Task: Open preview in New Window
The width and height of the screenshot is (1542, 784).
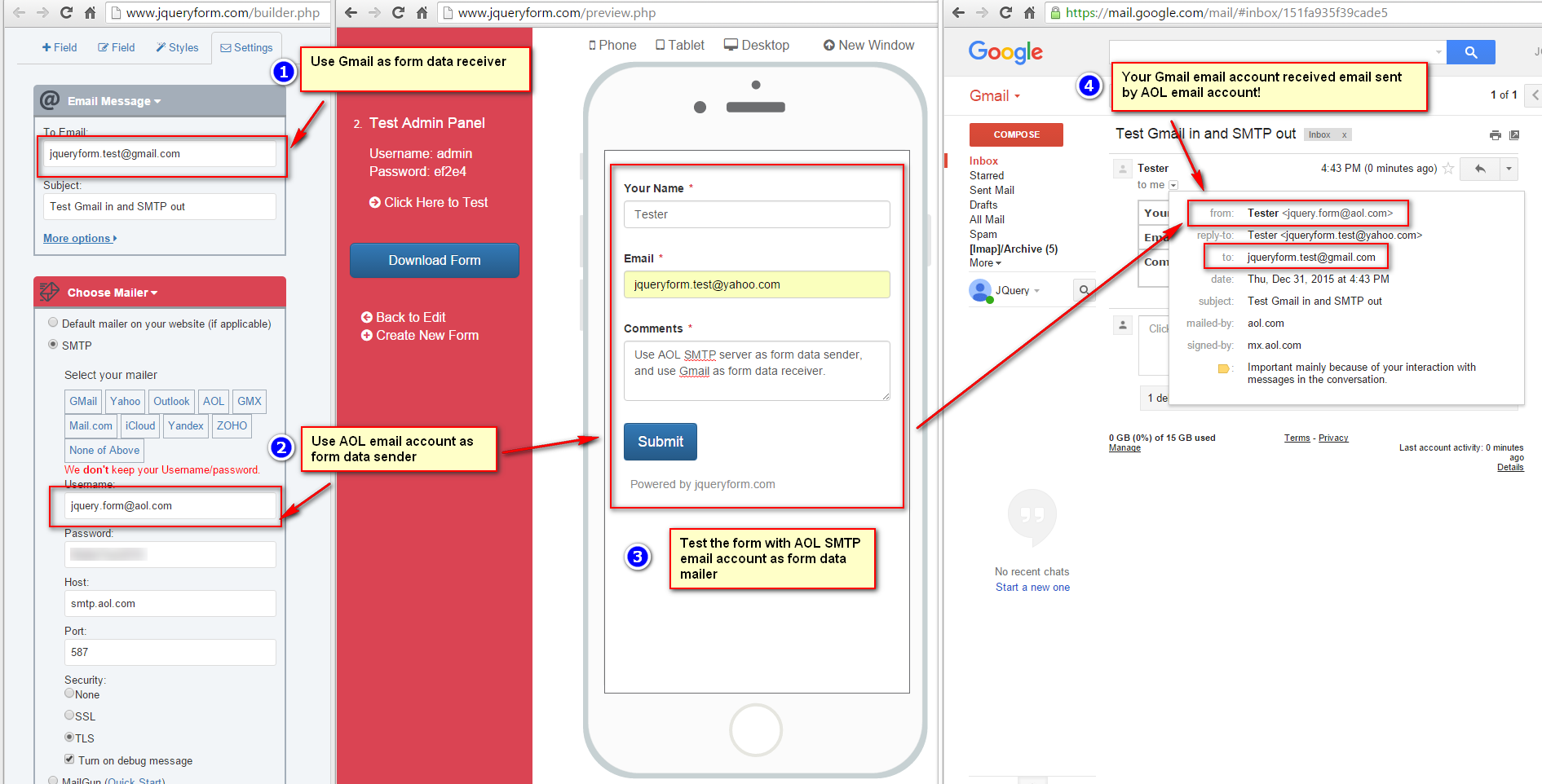Action: click(868, 46)
